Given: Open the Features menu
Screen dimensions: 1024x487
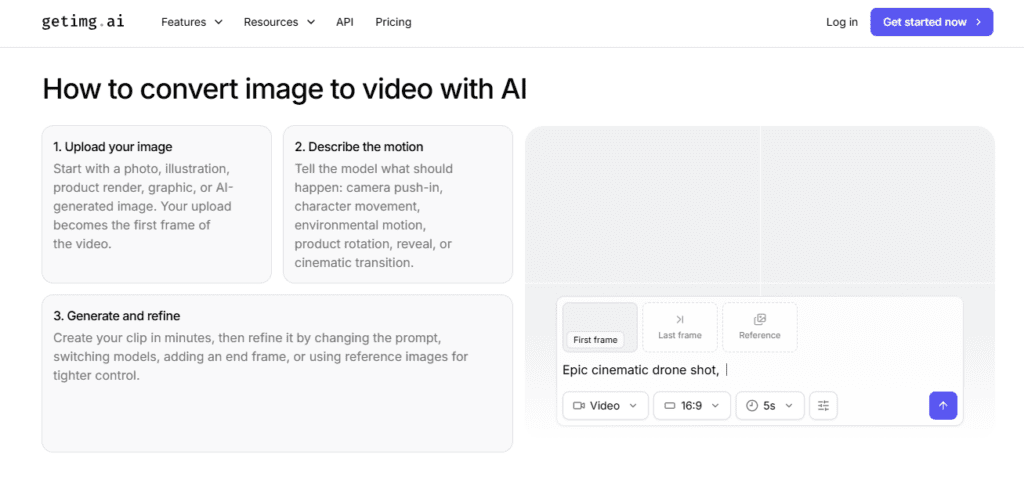Looking at the screenshot, I should tap(192, 22).
